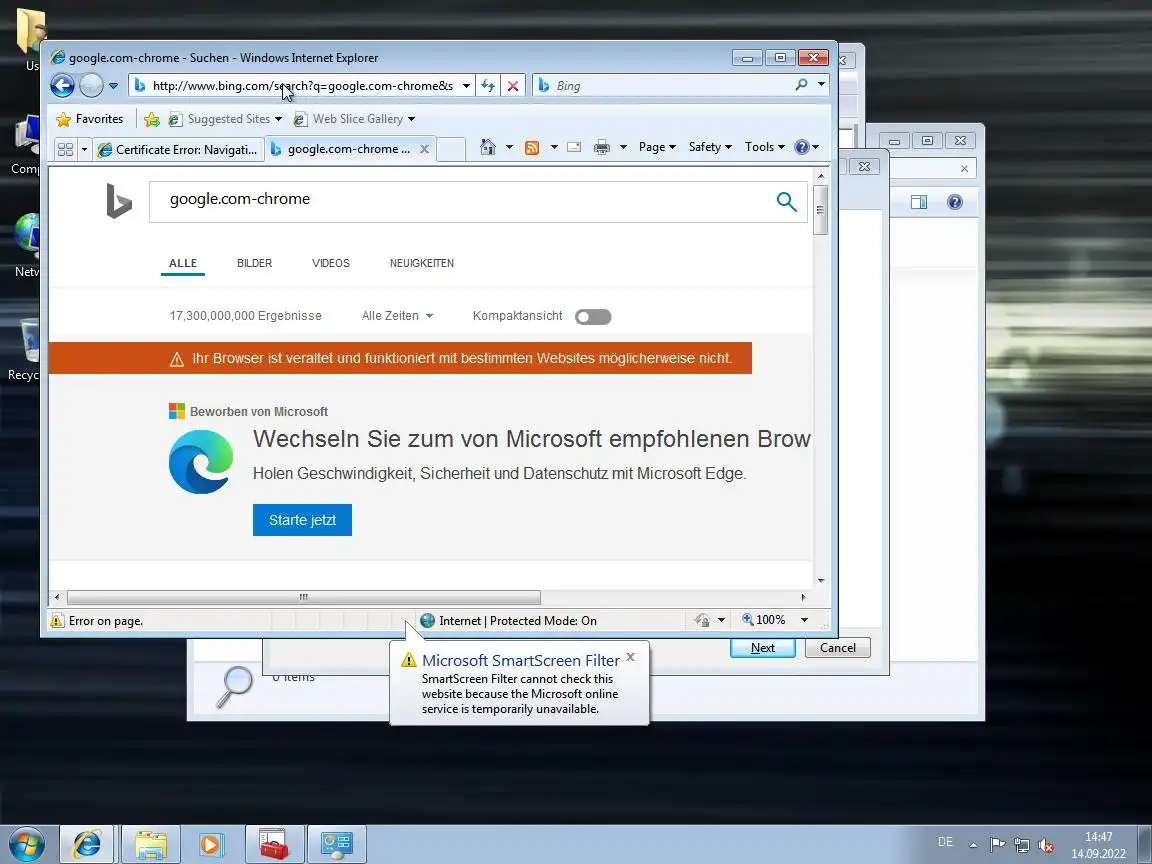Image resolution: width=1152 pixels, height=864 pixels.
Task: Click the Microsoft Edge logo
Action: [201, 461]
